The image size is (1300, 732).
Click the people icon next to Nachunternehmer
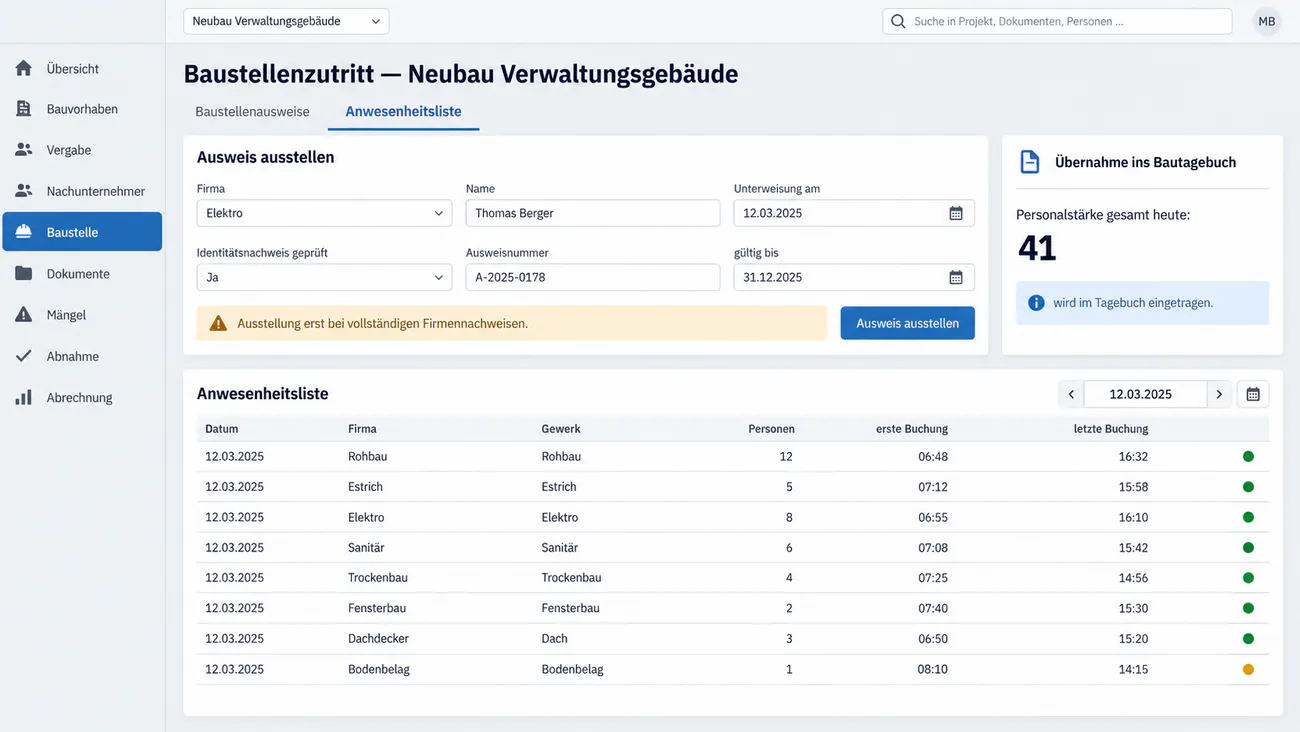coord(24,191)
